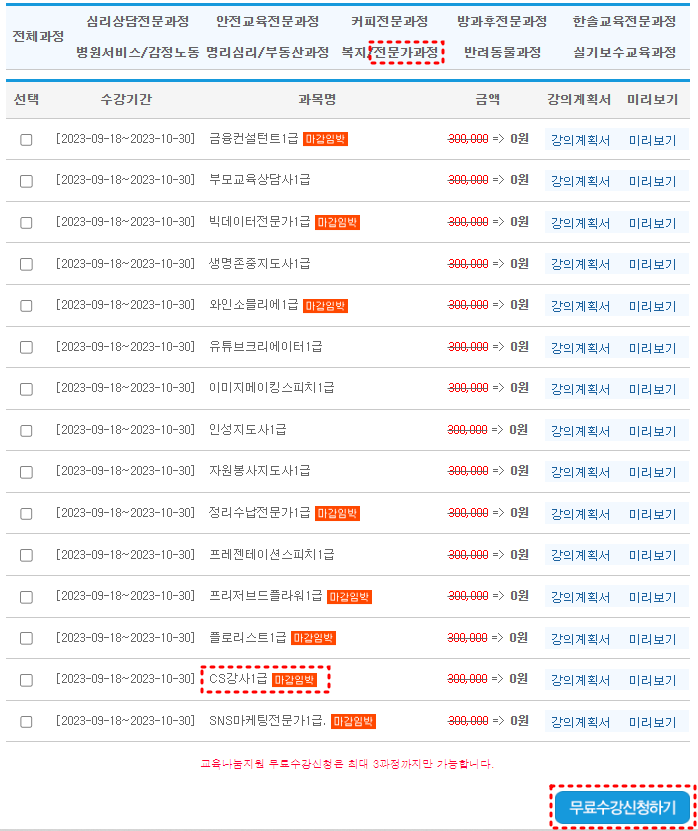The width and height of the screenshot is (698, 831).
Task: Open 강의계획서 for 프리저브드플라워1급
Action: tap(580, 597)
